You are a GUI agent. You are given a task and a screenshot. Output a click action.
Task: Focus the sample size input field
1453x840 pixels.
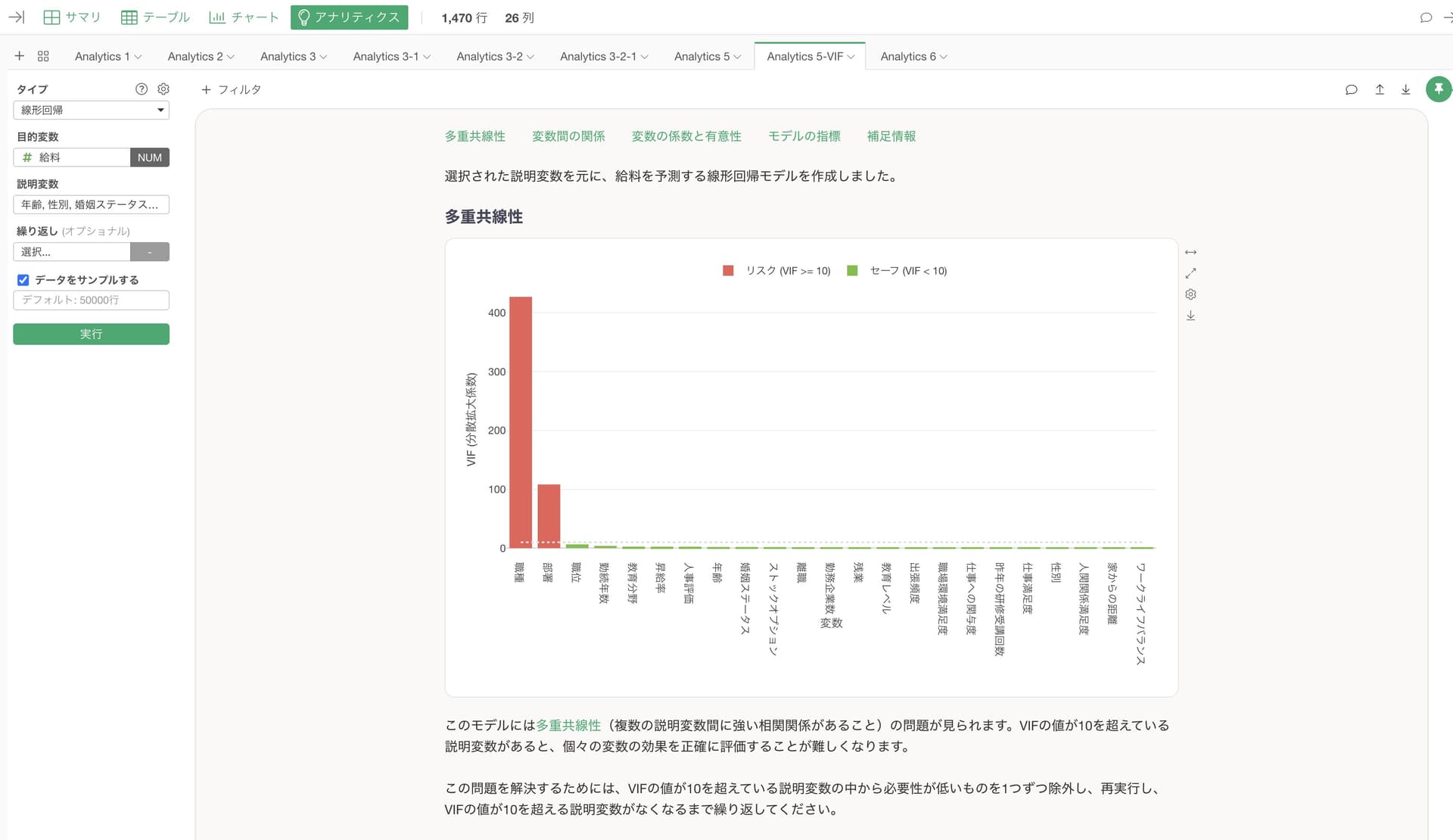91,300
